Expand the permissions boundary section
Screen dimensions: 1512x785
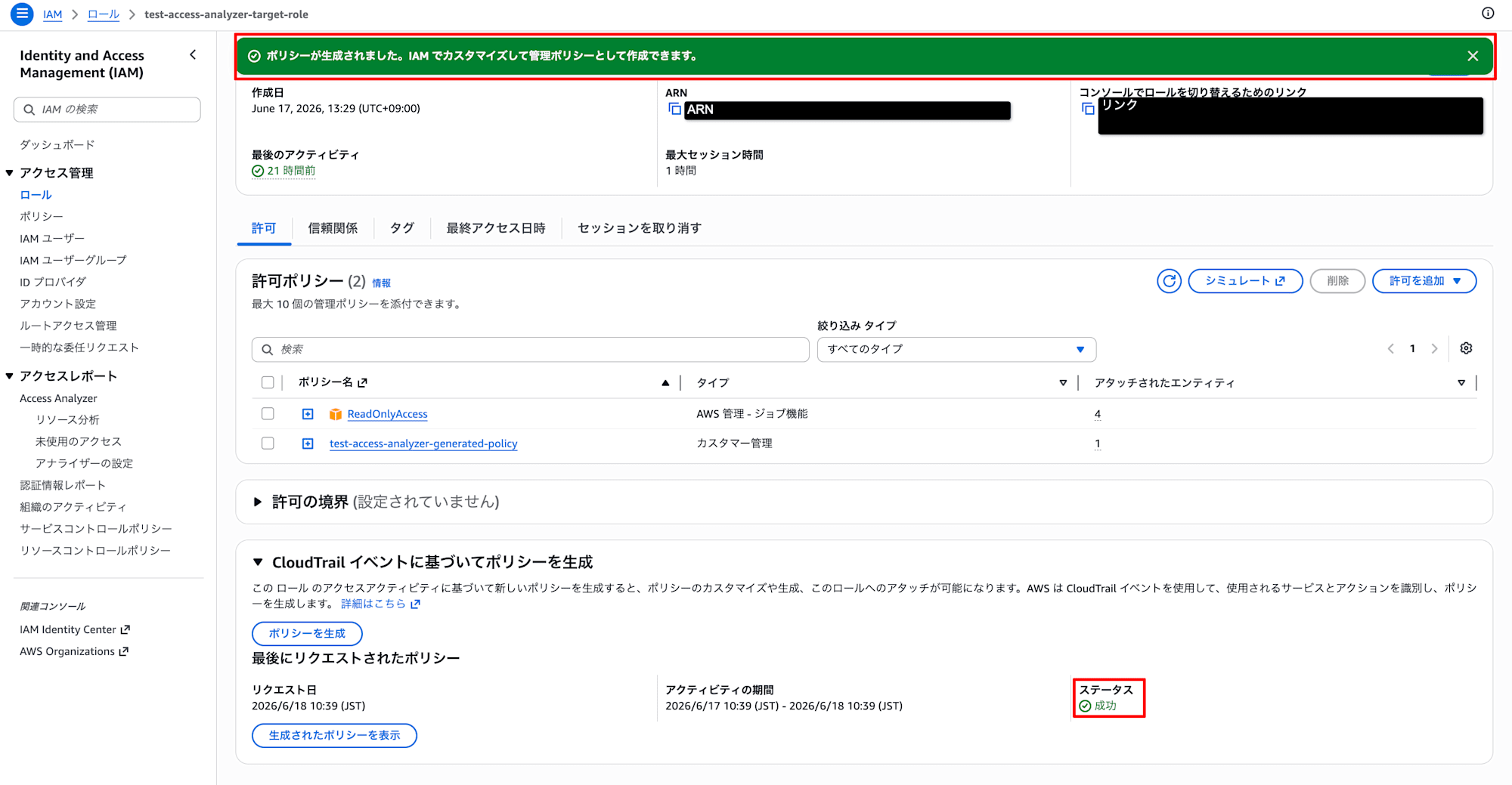pos(257,502)
